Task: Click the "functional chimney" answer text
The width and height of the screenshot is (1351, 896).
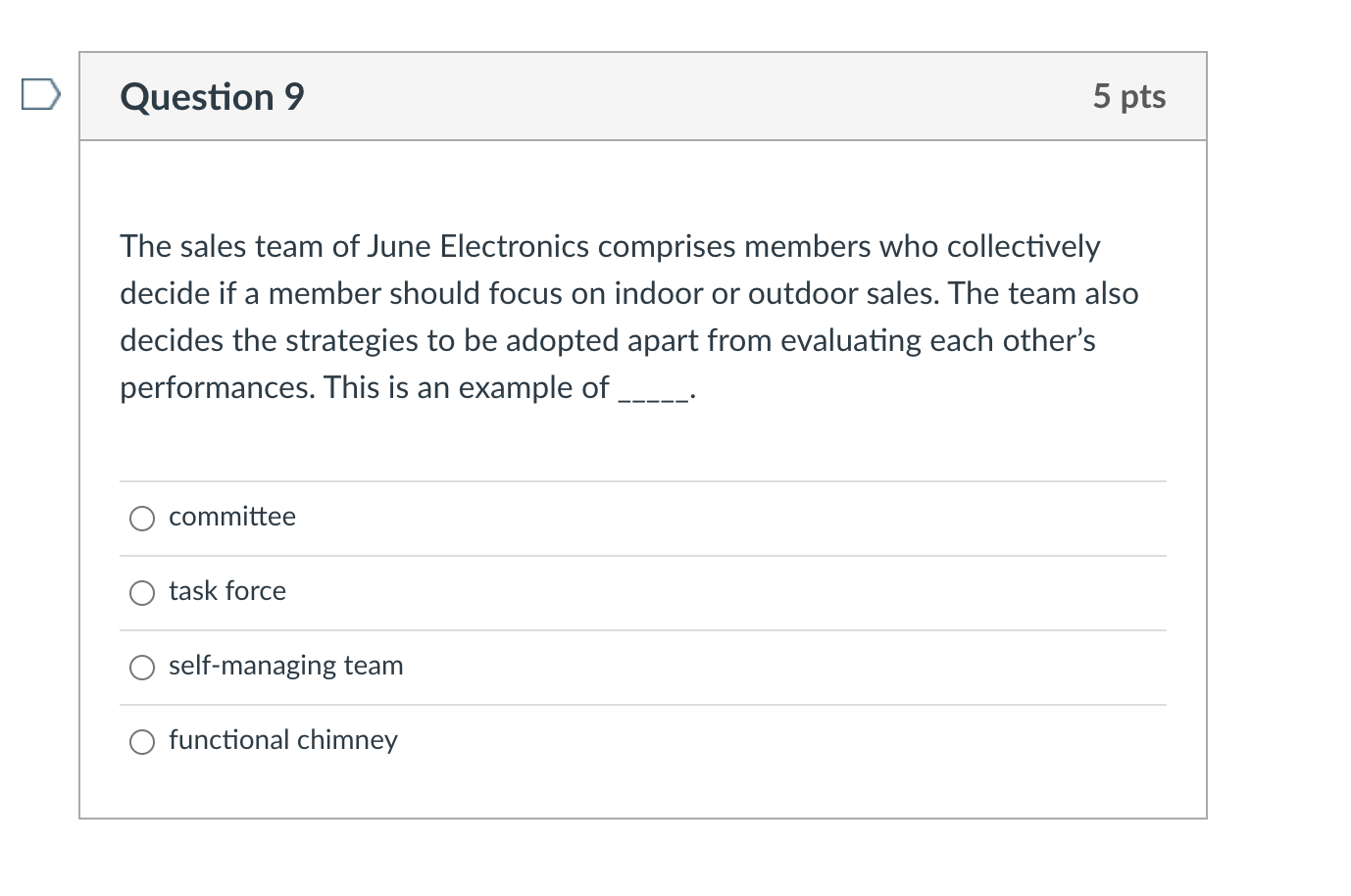Action: (282, 740)
